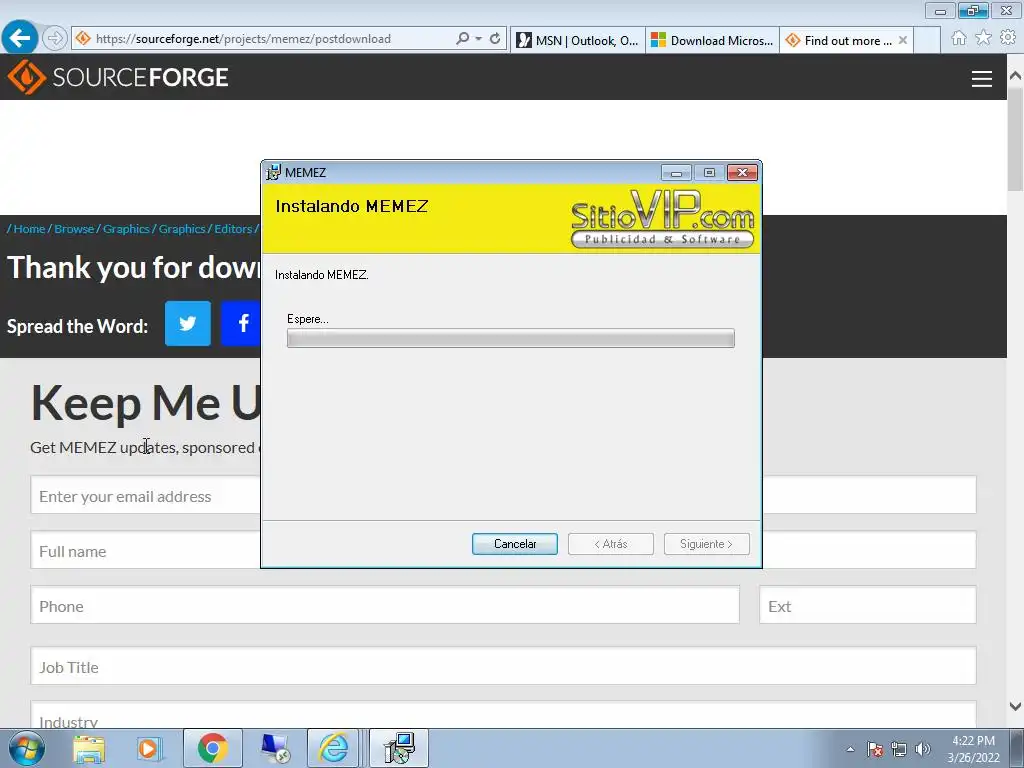Open Google Chrome from taskbar
The image size is (1024, 768).
point(213,748)
